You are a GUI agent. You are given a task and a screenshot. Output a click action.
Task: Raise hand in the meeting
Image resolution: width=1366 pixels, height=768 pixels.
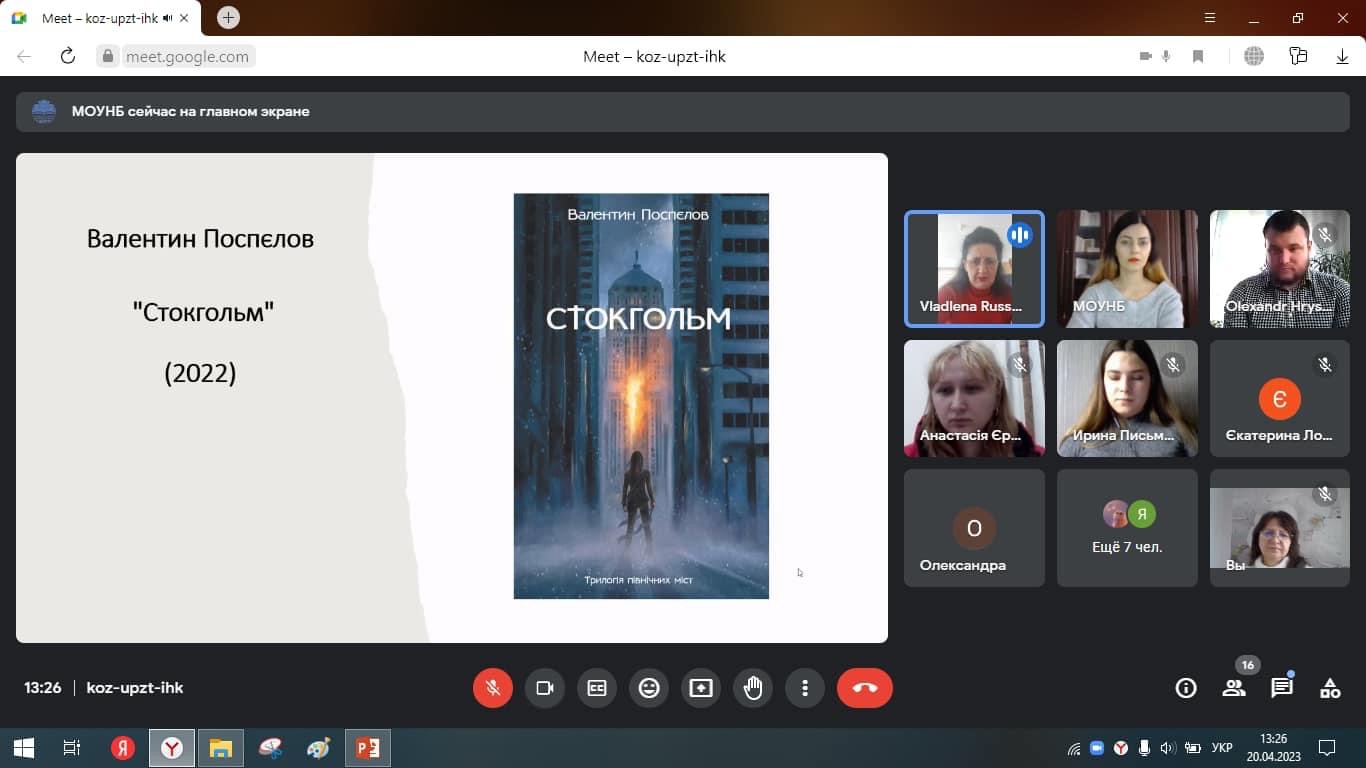(753, 688)
